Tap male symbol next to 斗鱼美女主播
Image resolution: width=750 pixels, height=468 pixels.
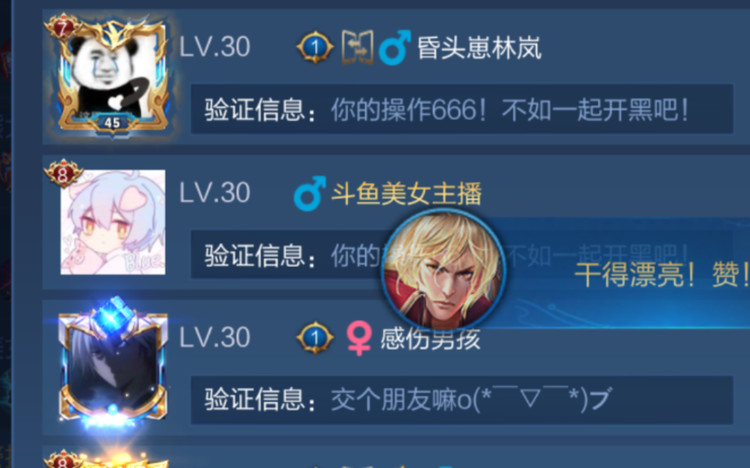click(x=309, y=193)
